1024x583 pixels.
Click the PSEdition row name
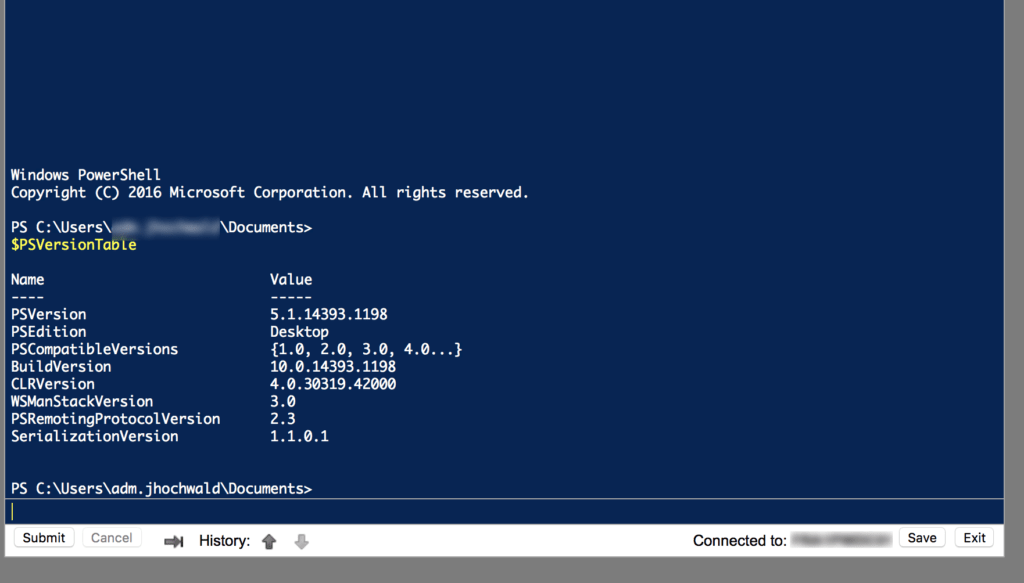pos(48,332)
